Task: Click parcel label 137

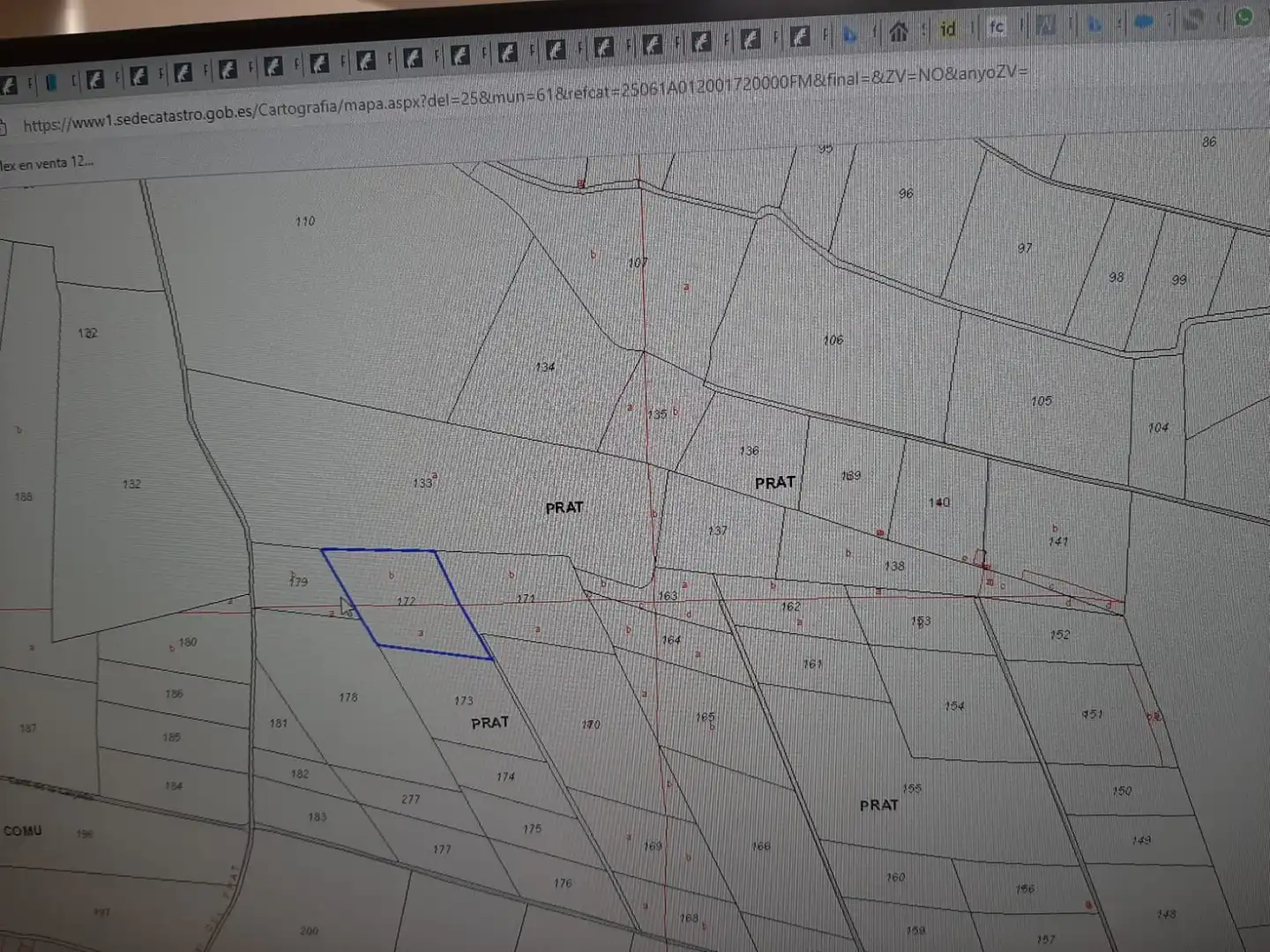Action: coord(718,531)
